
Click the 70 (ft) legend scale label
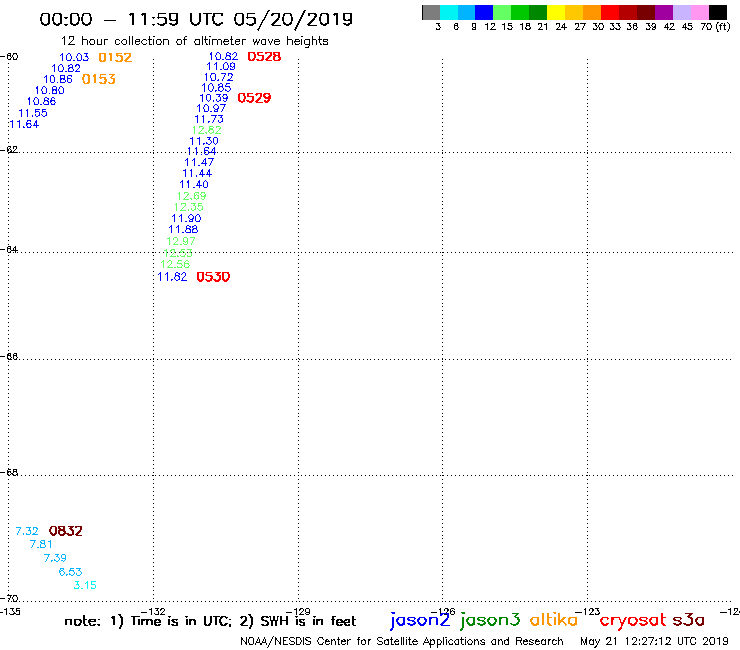coord(715,27)
